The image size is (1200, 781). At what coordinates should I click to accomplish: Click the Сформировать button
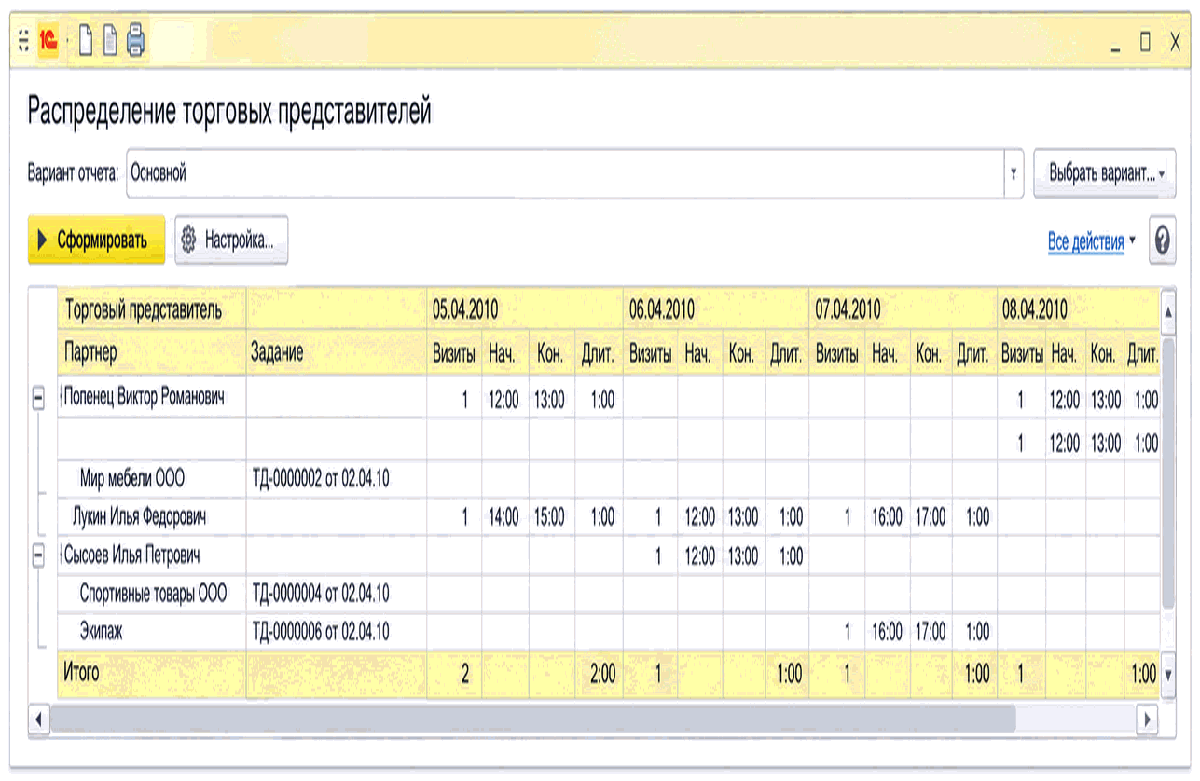[96, 240]
